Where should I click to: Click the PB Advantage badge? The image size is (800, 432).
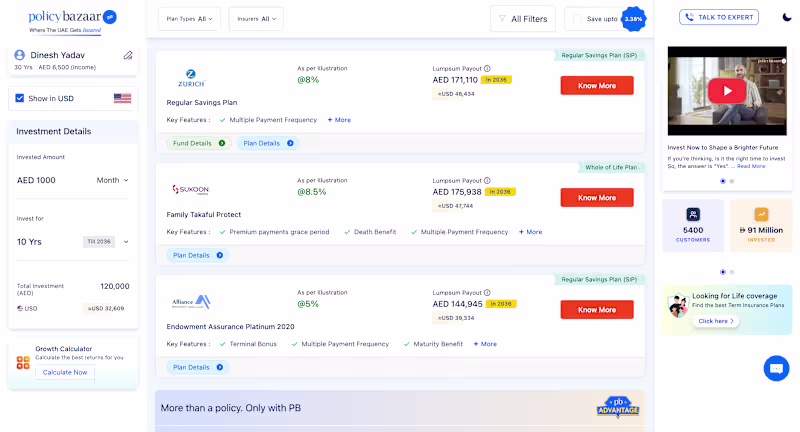[x=618, y=407]
